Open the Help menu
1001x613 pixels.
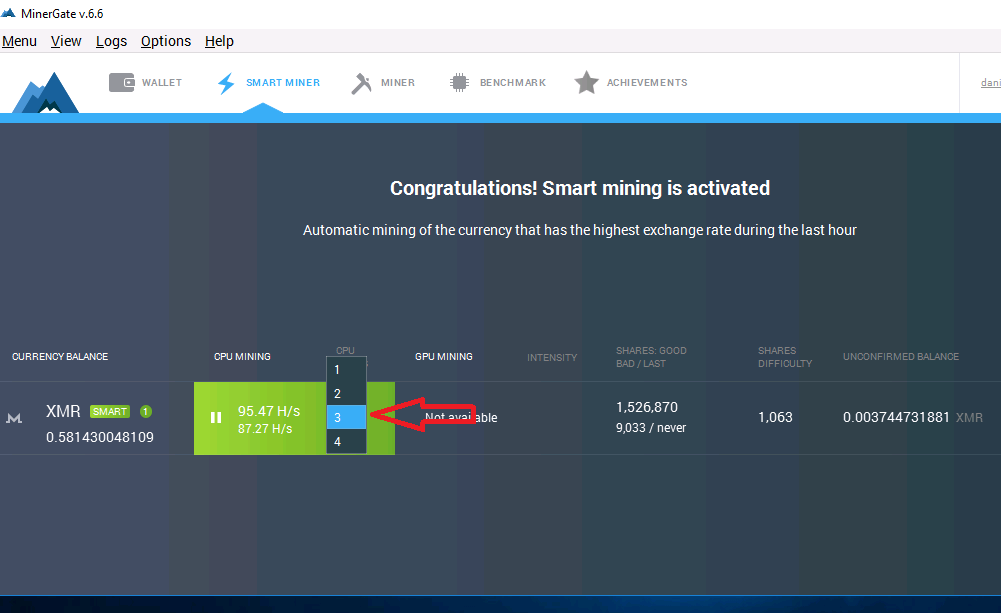[x=219, y=42]
